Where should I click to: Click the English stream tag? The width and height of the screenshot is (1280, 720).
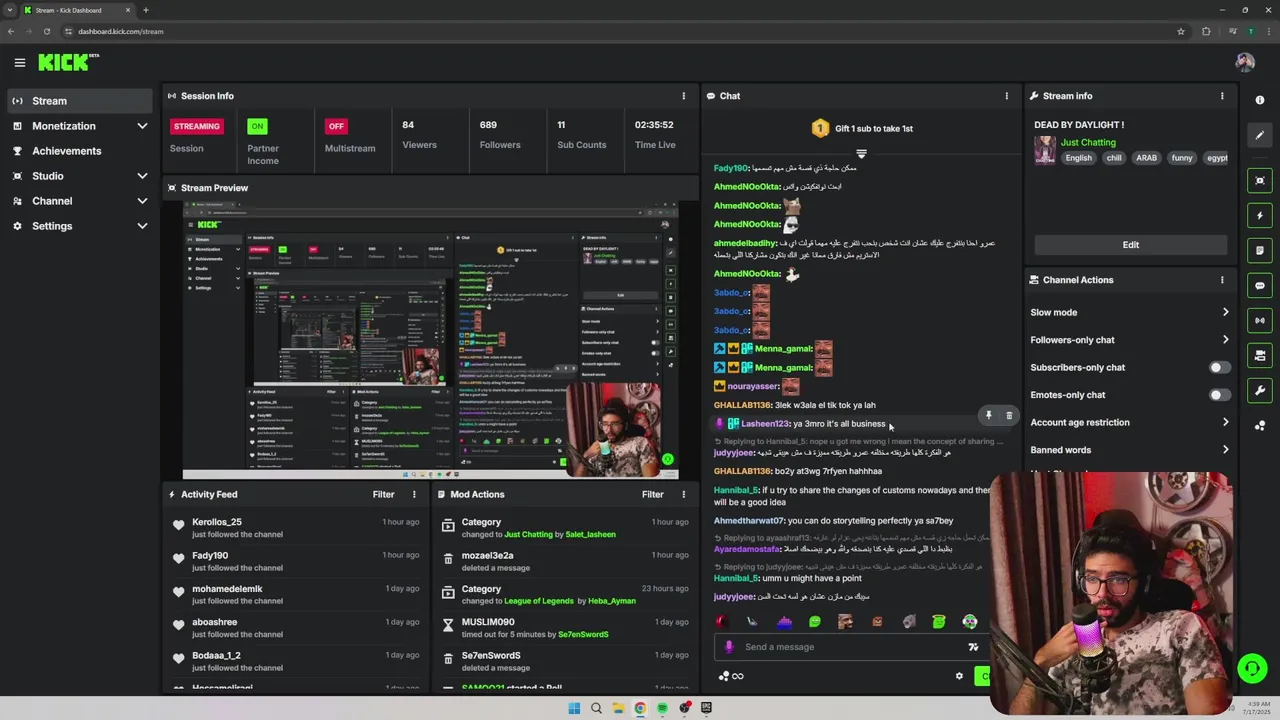(x=1079, y=158)
